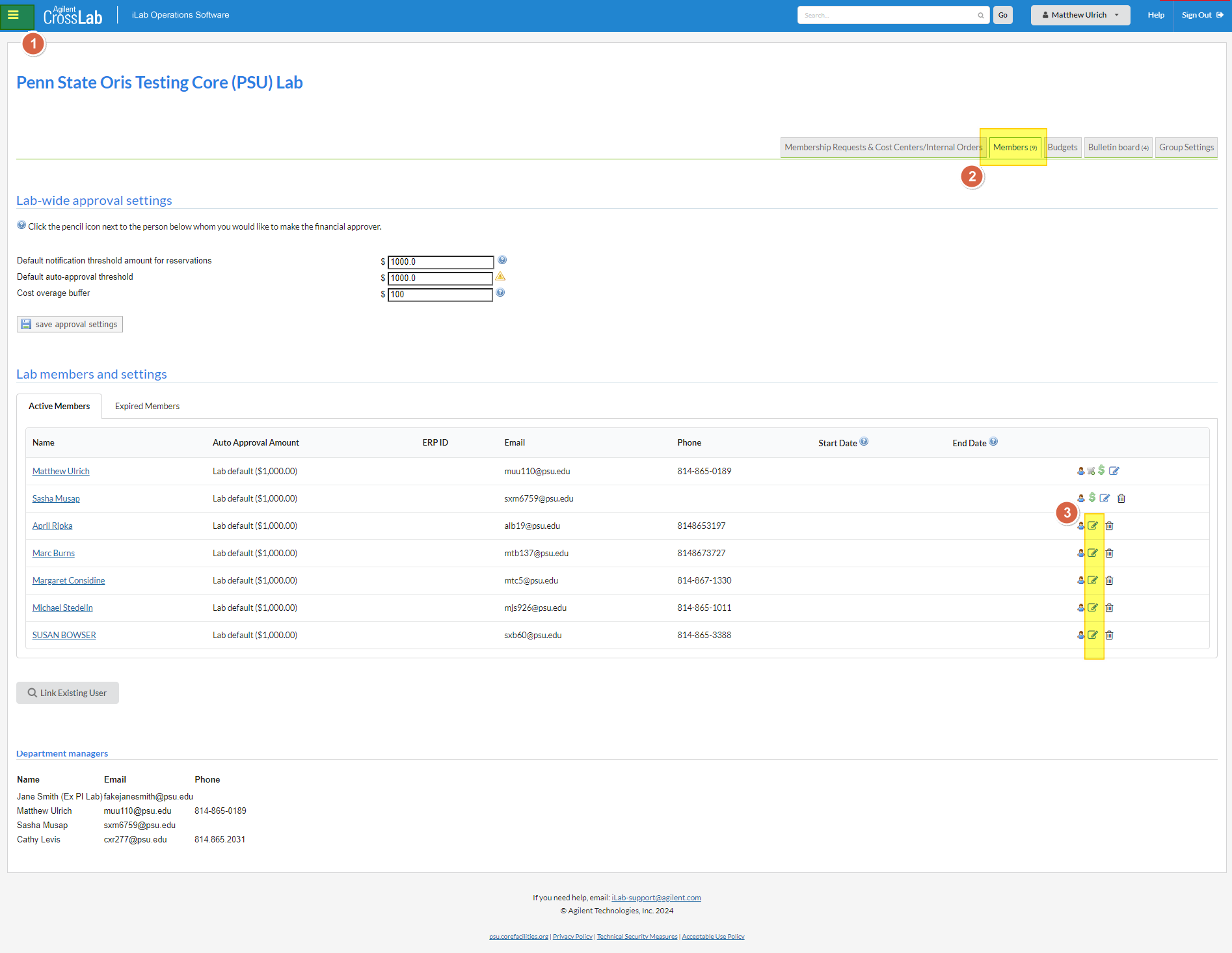Open the Membership Requests & Cost Centers tab

pos(883,148)
